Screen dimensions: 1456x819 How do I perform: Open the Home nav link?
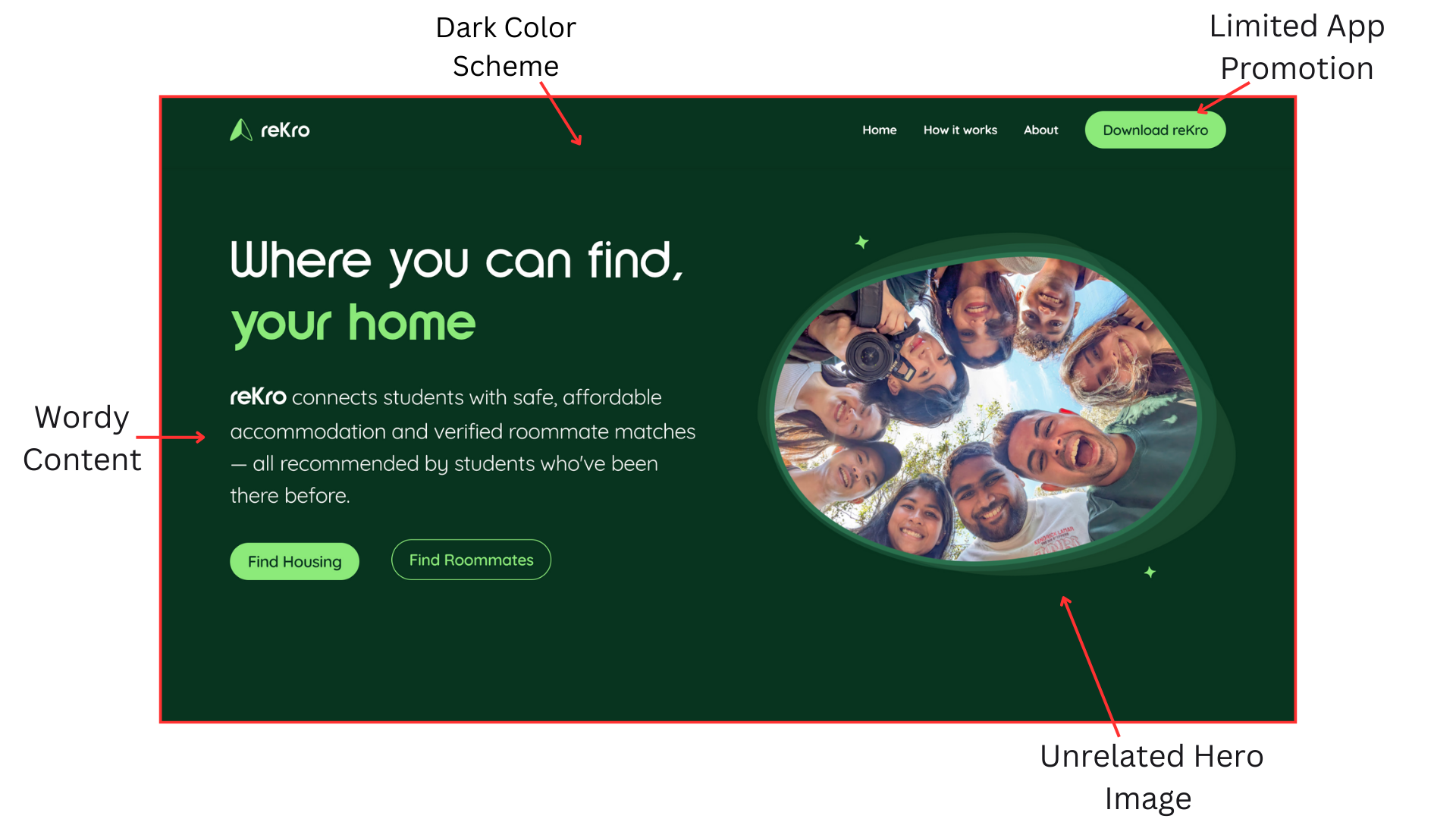[879, 130]
